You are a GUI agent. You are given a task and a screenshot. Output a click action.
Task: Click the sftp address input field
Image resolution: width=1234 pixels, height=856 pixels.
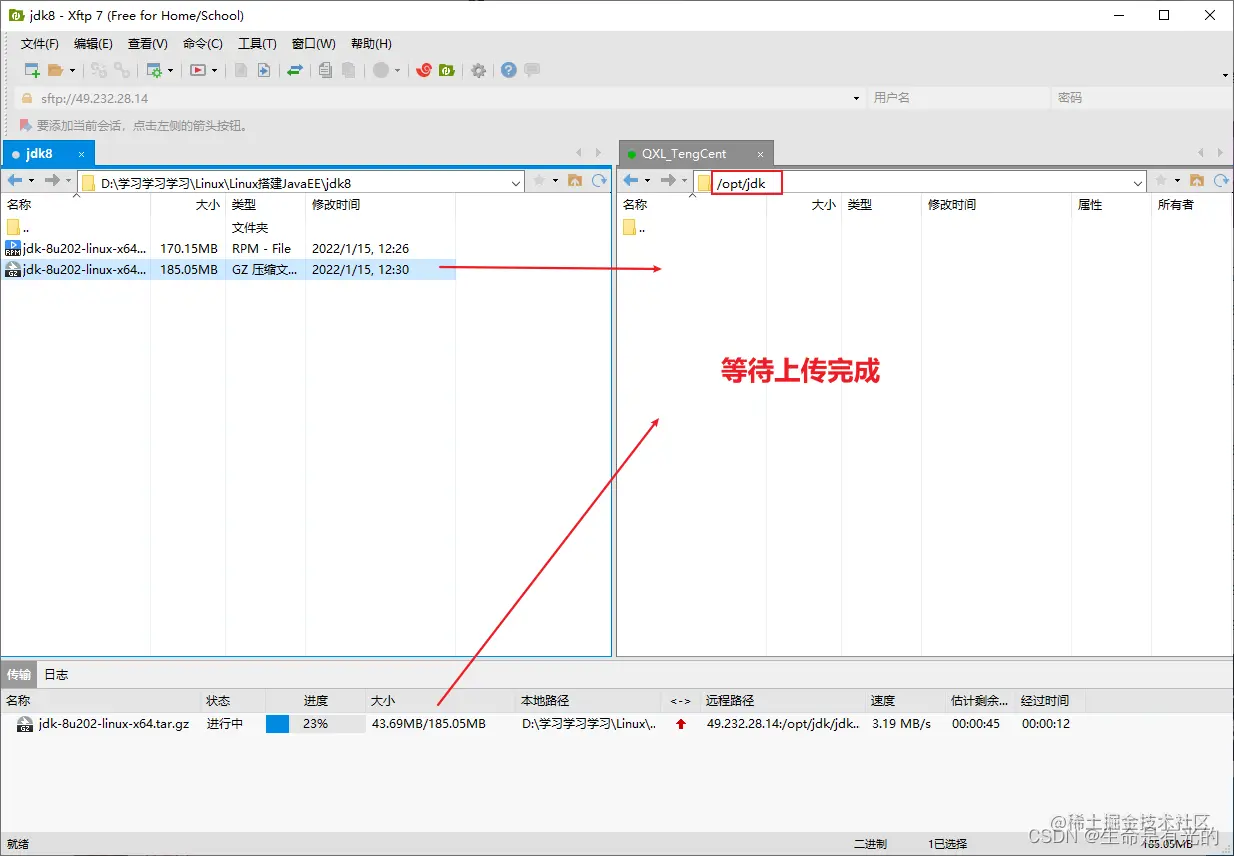coord(440,98)
